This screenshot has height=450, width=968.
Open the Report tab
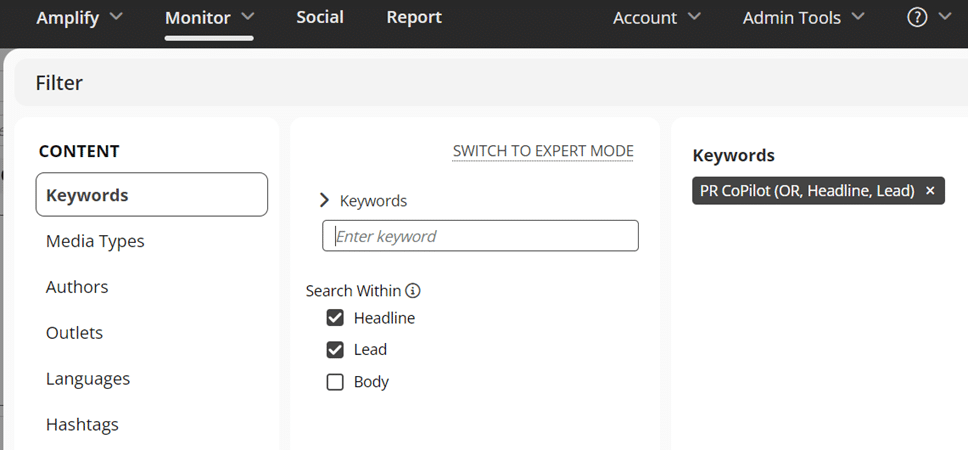coord(414,18)
